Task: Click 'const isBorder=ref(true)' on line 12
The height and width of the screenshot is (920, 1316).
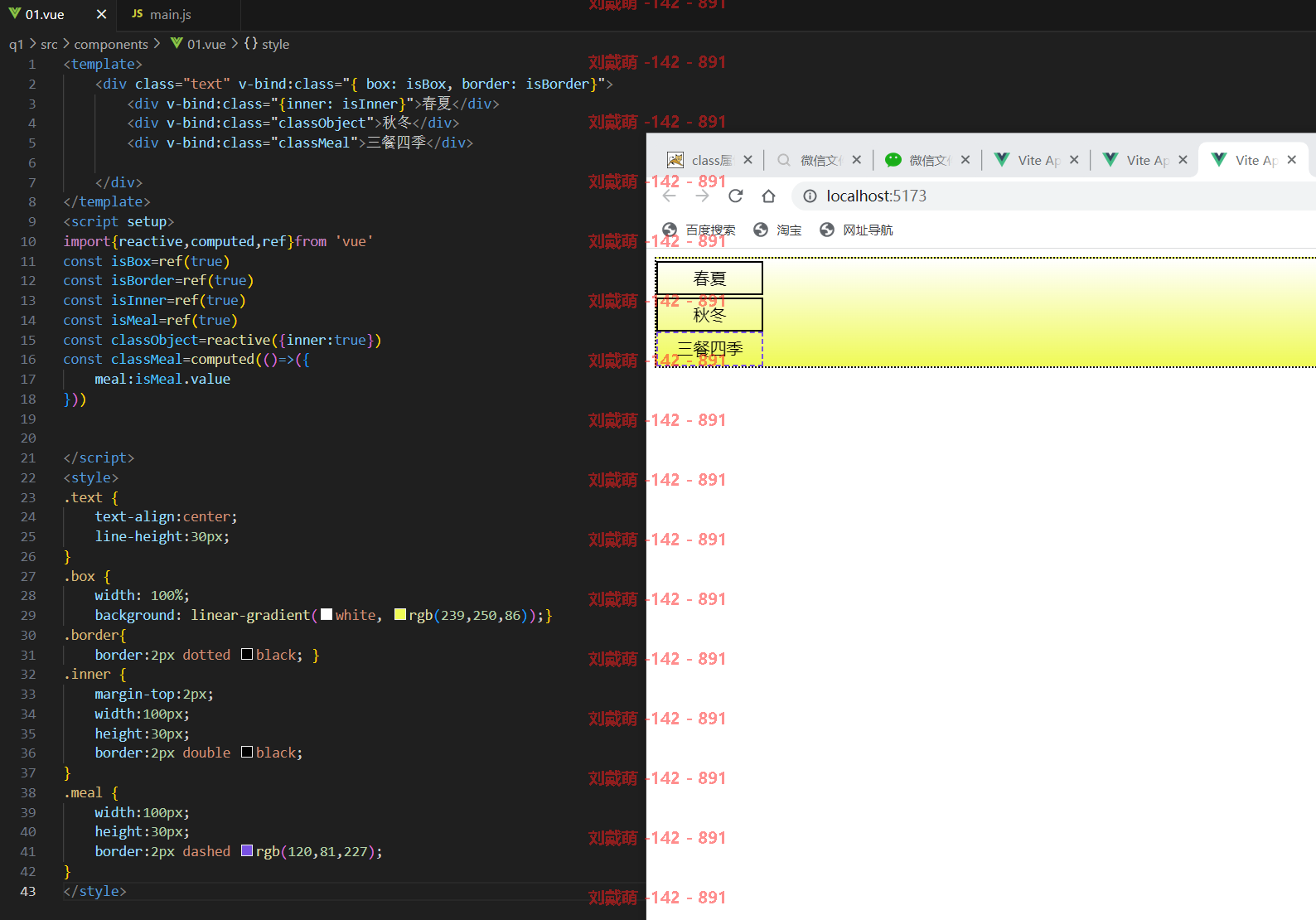Action: (x=158, y=280)
